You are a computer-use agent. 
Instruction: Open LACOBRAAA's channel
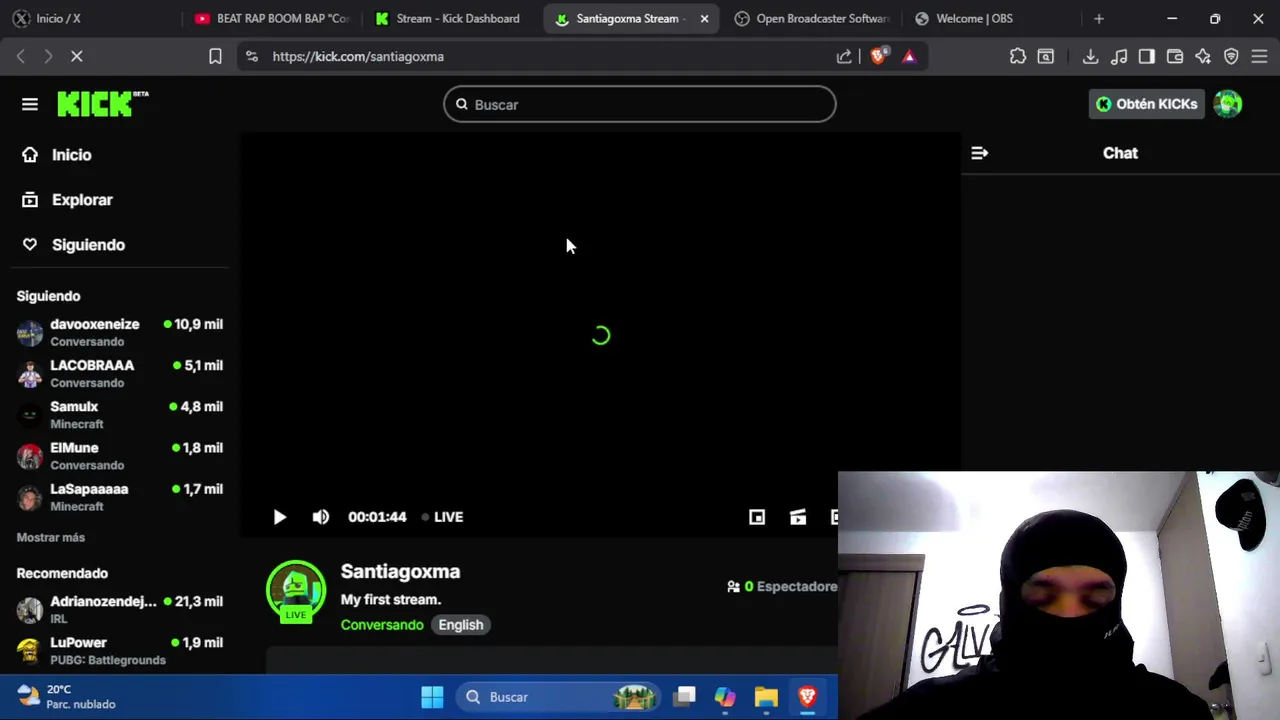pyautogui.click(x=120, y=373)
